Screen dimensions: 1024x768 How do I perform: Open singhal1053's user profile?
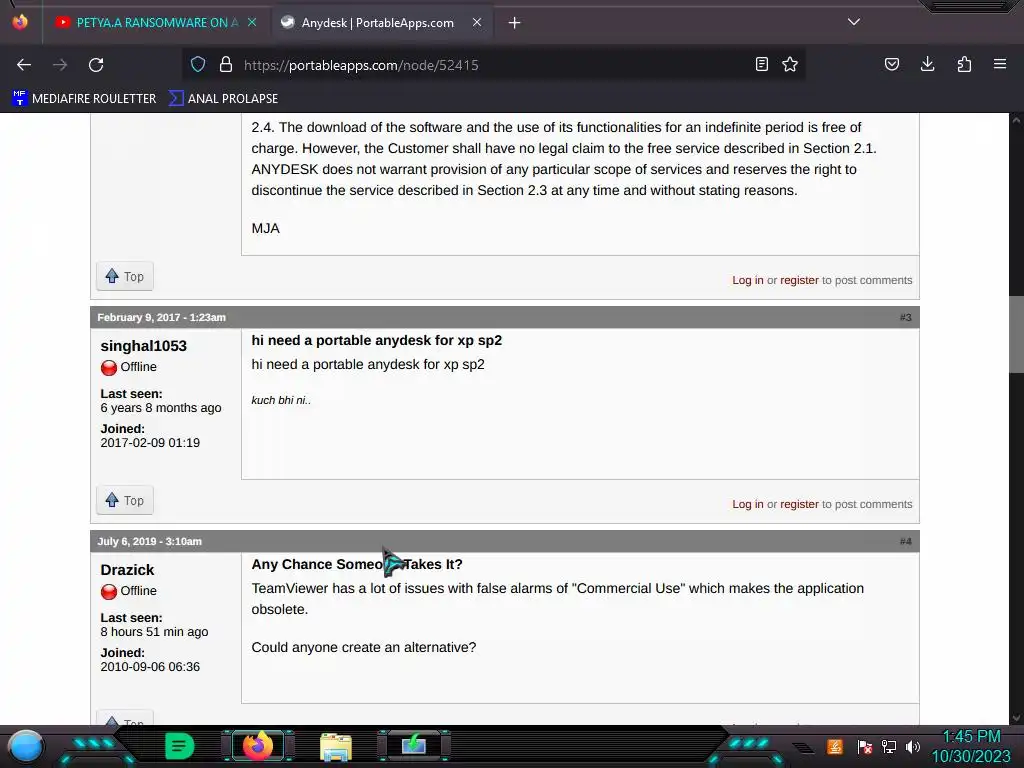coord(144,345)
